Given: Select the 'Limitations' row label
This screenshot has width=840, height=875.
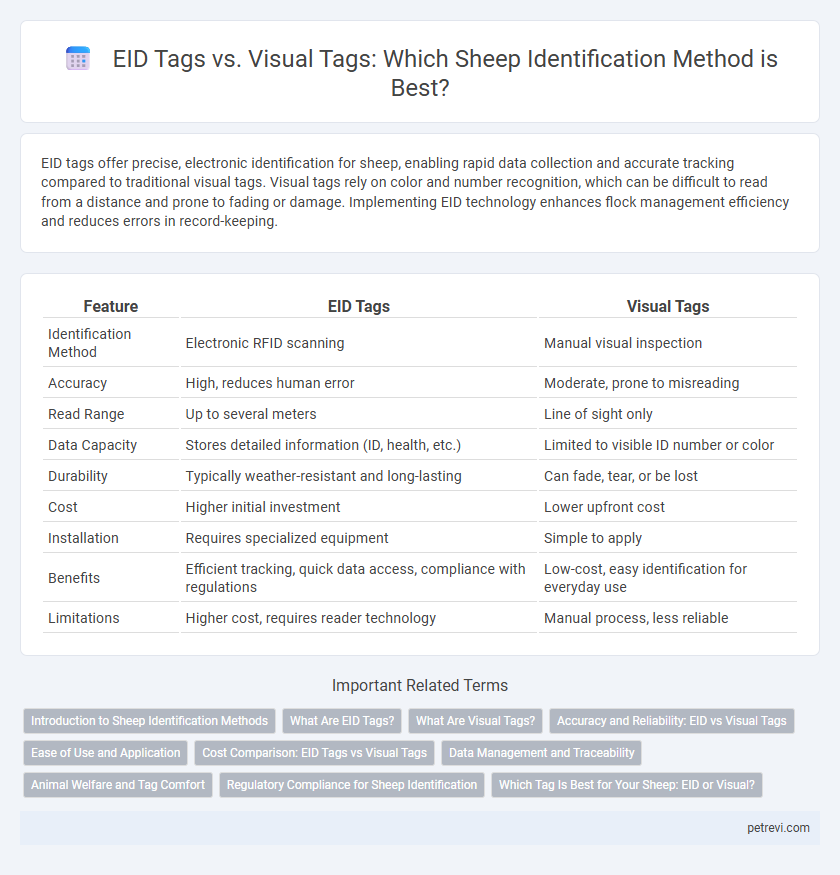Looking at the screenshot, I should pyautogui.click(x=111, y=618).
